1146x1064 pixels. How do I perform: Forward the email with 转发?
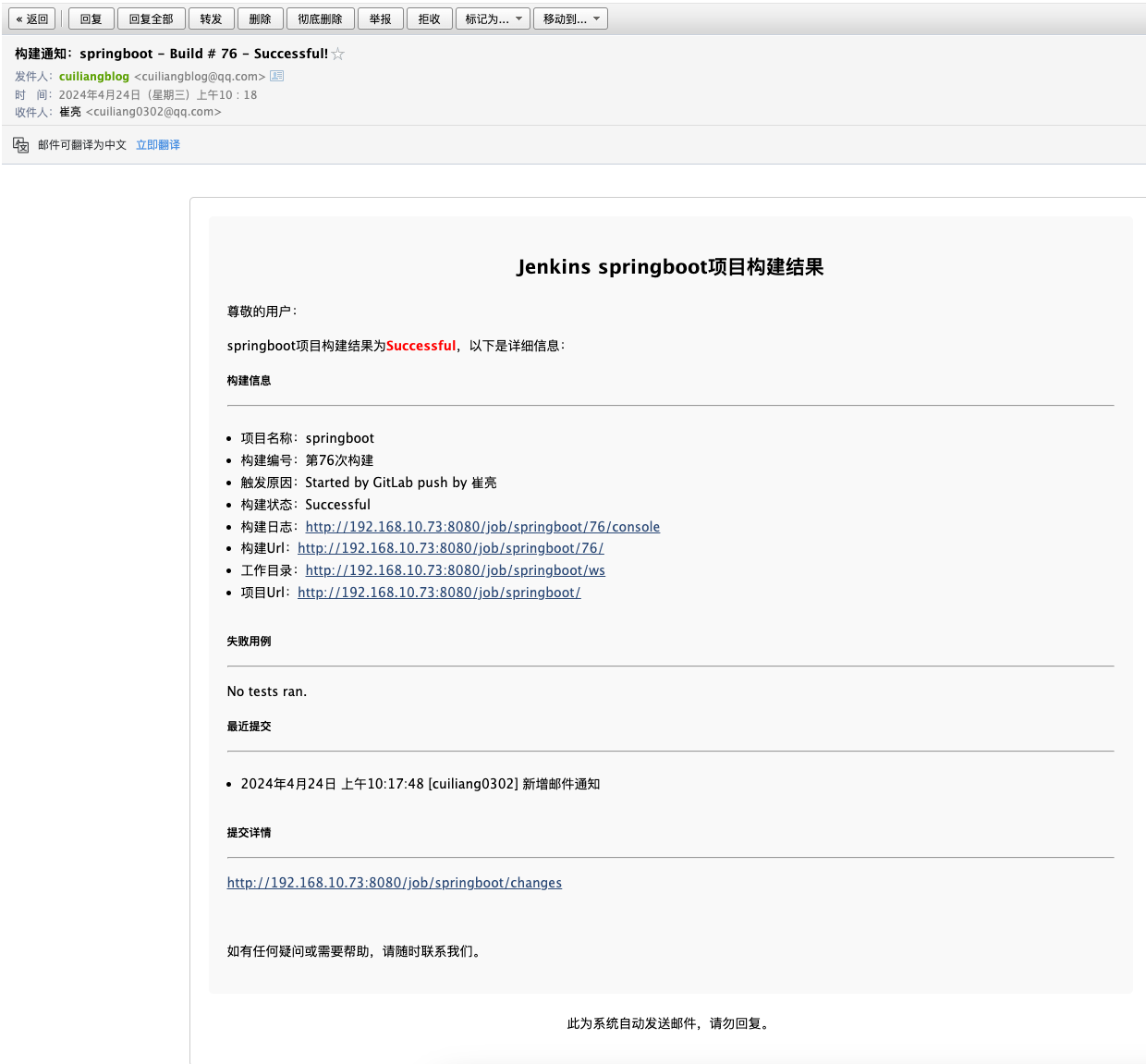[211, 18]
